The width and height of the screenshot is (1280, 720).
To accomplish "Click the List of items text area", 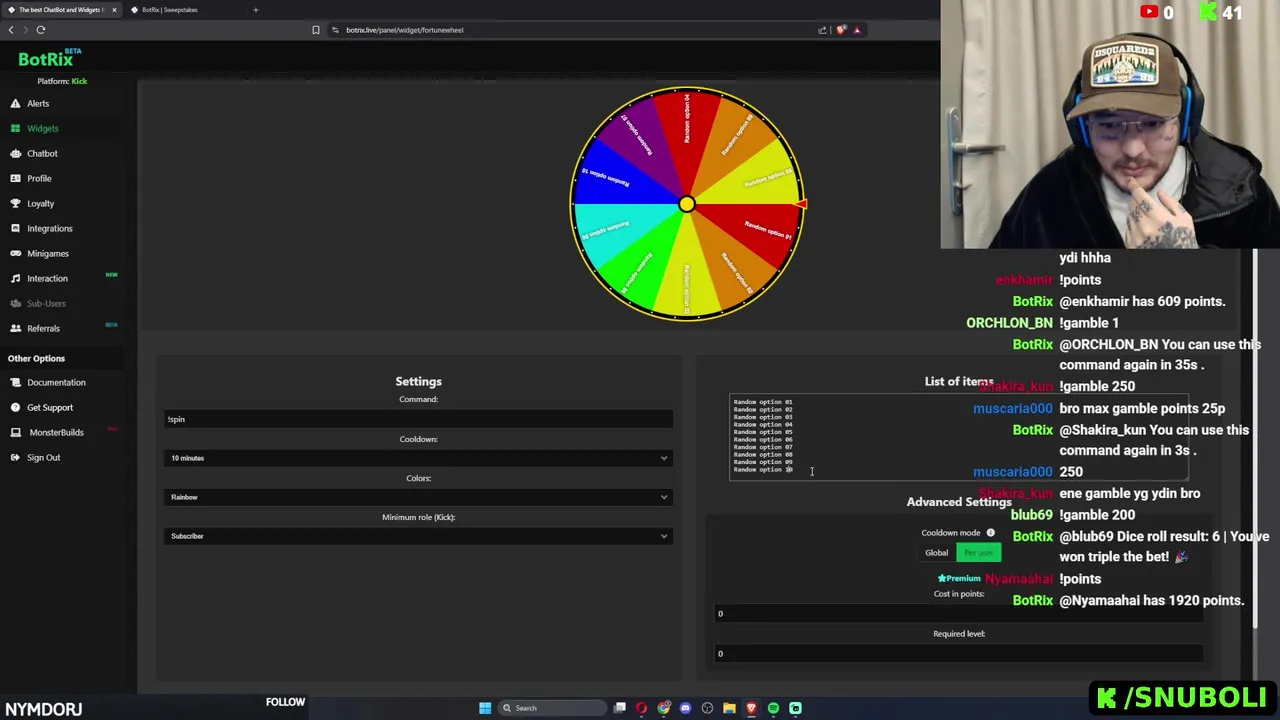I will click(958, 437).
